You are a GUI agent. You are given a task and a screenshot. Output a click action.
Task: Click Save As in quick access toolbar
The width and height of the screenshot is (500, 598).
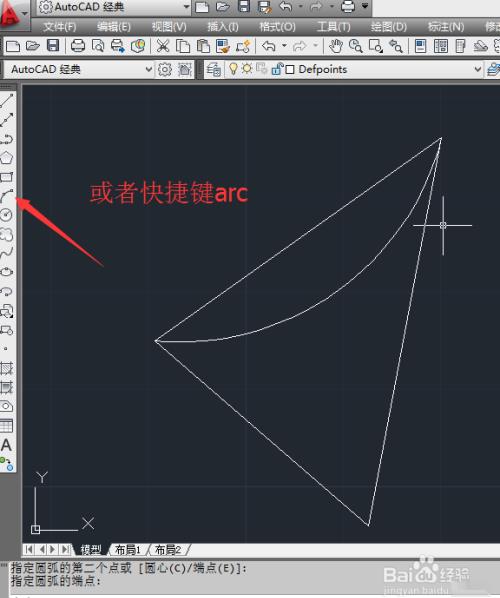click(264, 6)
